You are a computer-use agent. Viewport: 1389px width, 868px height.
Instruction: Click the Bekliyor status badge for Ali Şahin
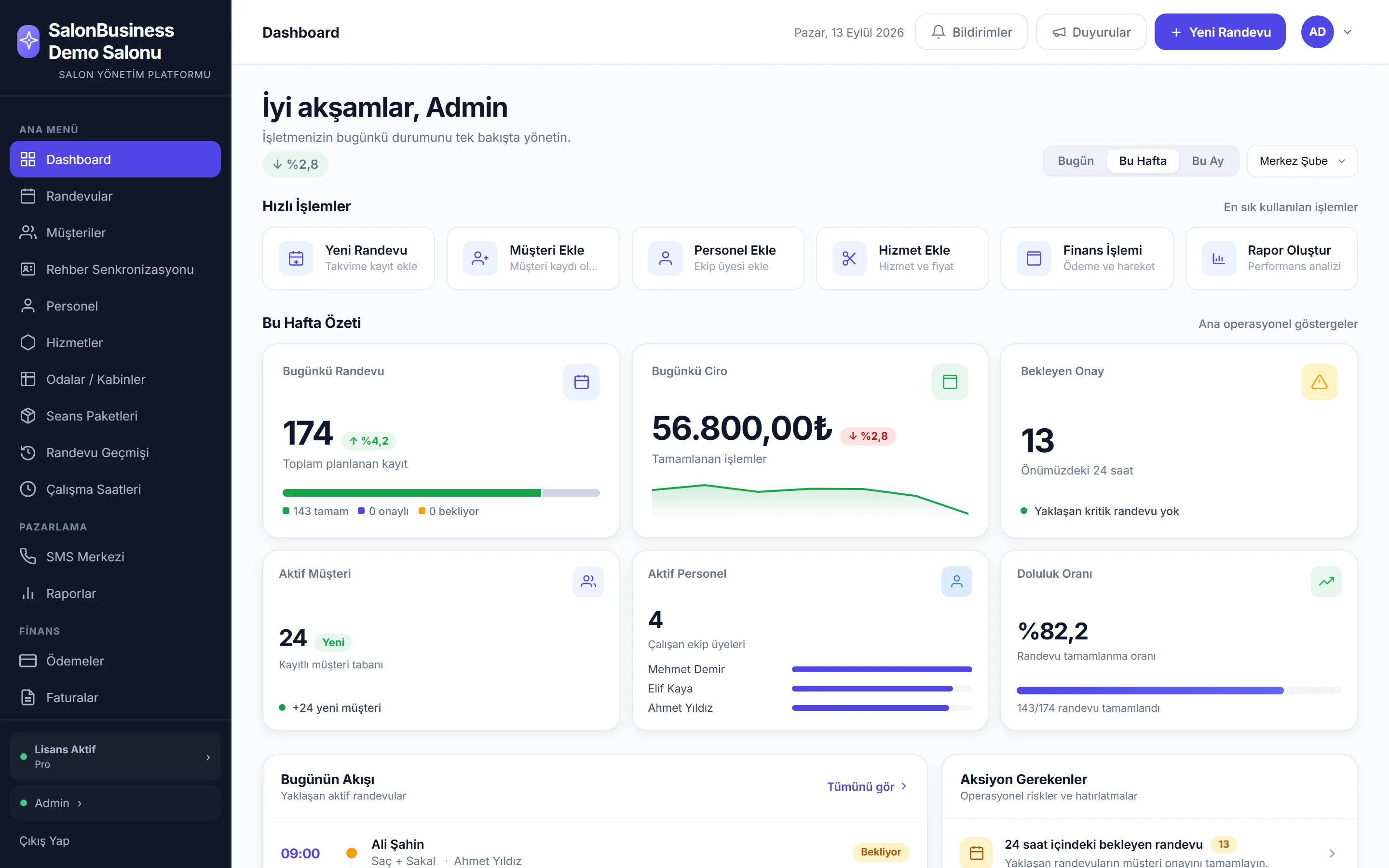coord(881,852)
